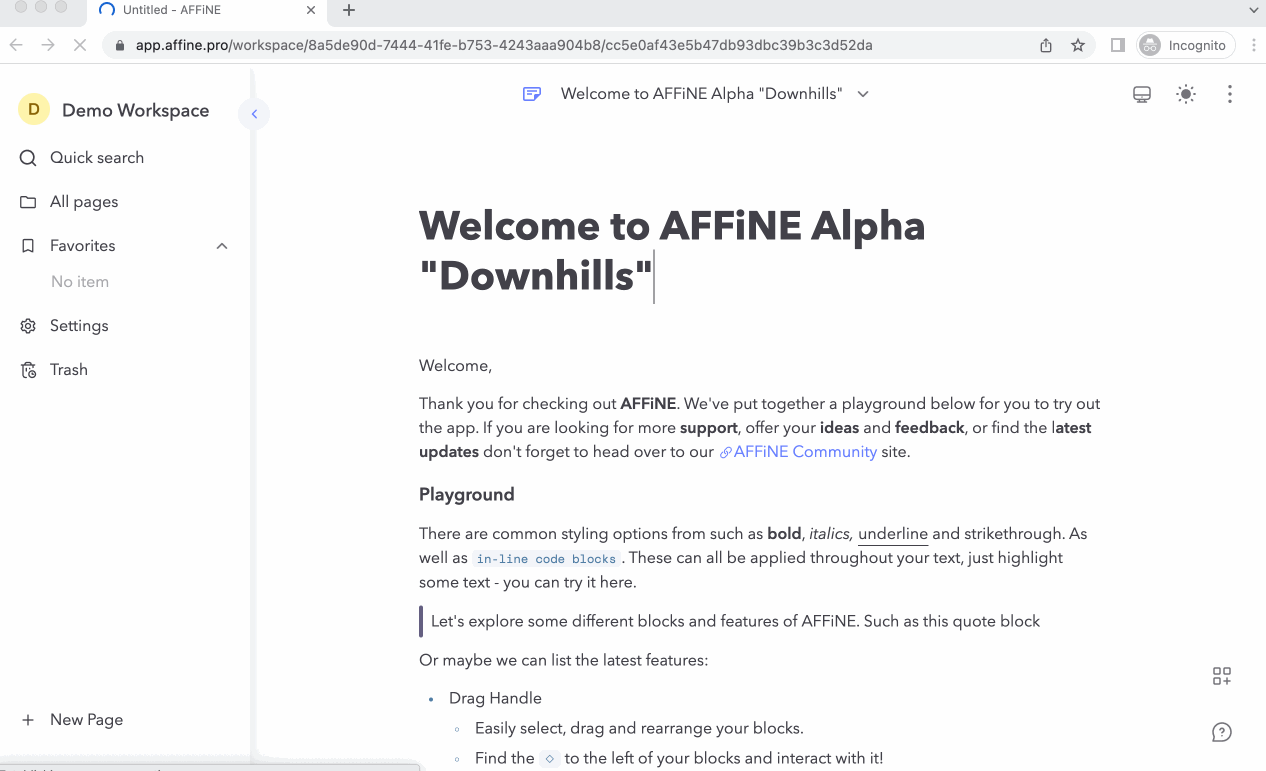This screenshot has width=1266, height=771.
Task: Open a new browser tab
Action: click(349, 10)
